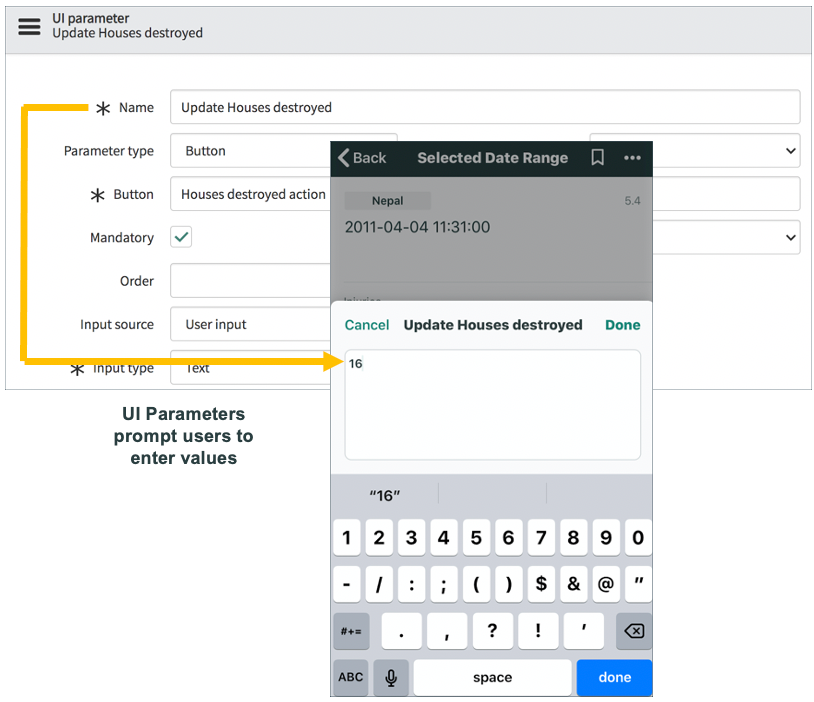814x702 pixels.
Task: Tap the period key on keyboard
Action: [x=401, y=631]
